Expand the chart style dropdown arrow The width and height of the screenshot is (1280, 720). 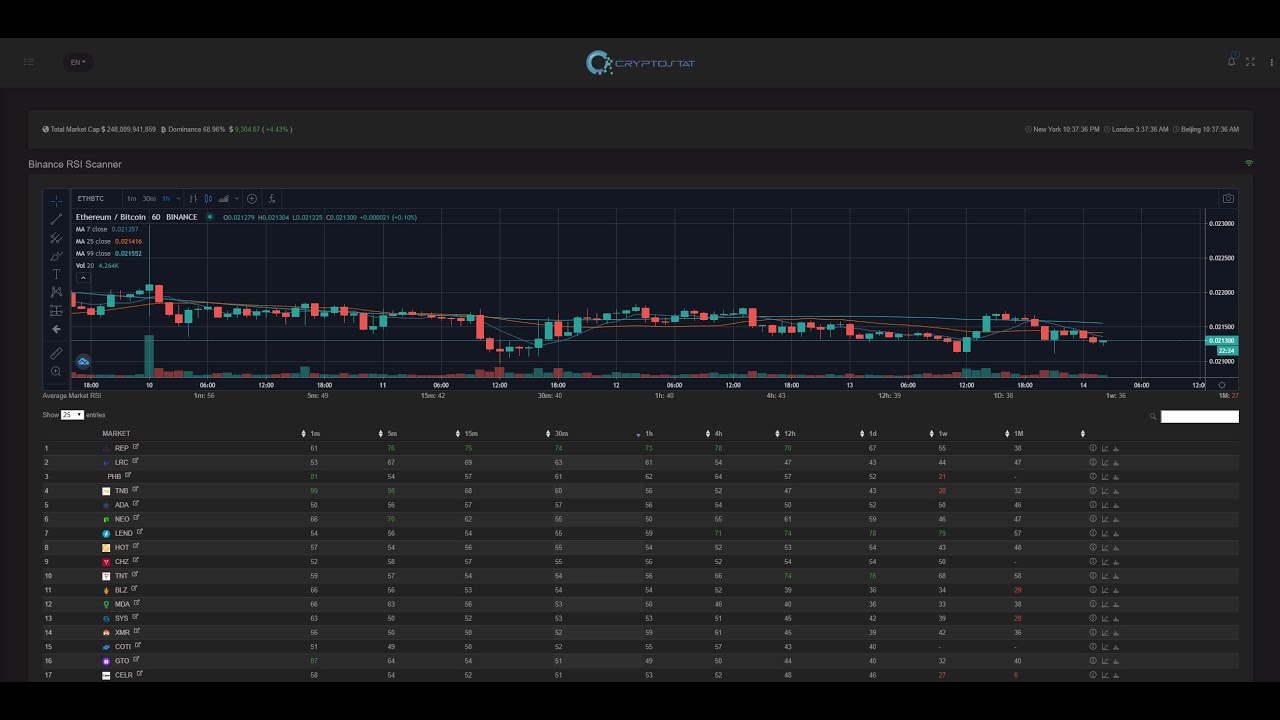click(237, 199)
